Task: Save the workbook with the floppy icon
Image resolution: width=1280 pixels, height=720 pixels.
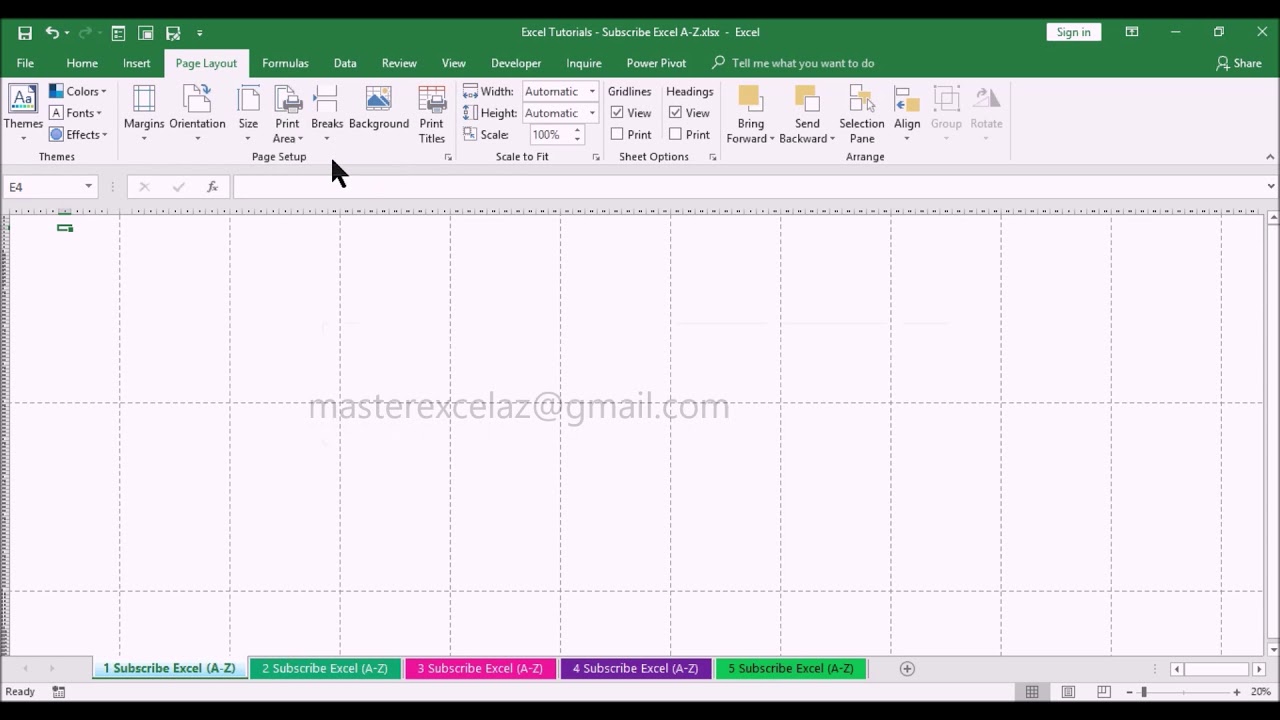Action: click(25, 33)
